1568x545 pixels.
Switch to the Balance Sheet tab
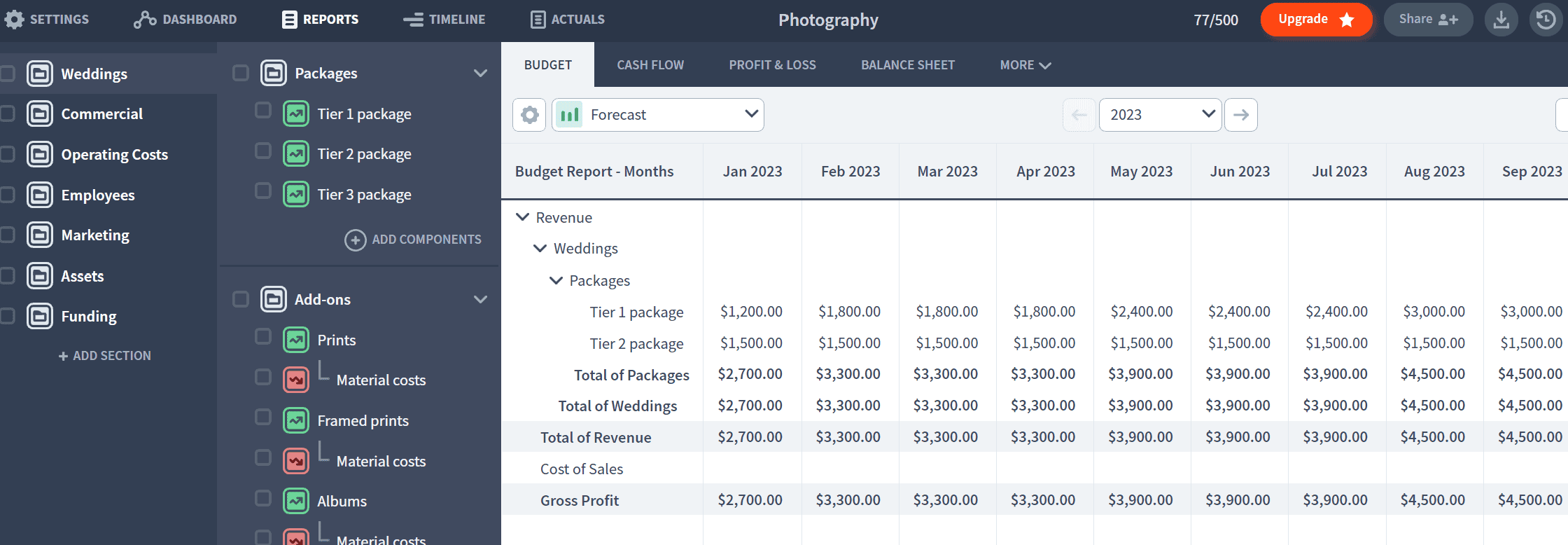point(908,64)
